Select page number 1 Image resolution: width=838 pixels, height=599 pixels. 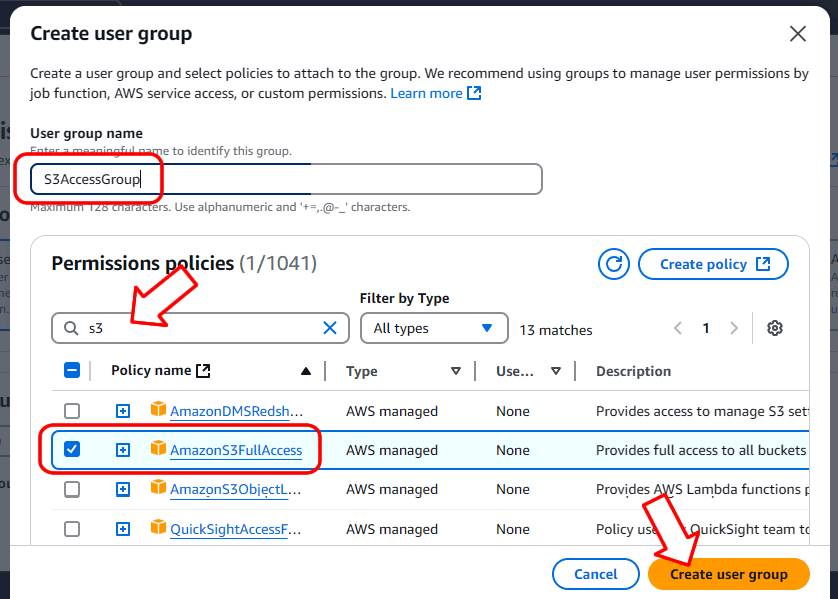pyautogui.click(x=705, y=328)
